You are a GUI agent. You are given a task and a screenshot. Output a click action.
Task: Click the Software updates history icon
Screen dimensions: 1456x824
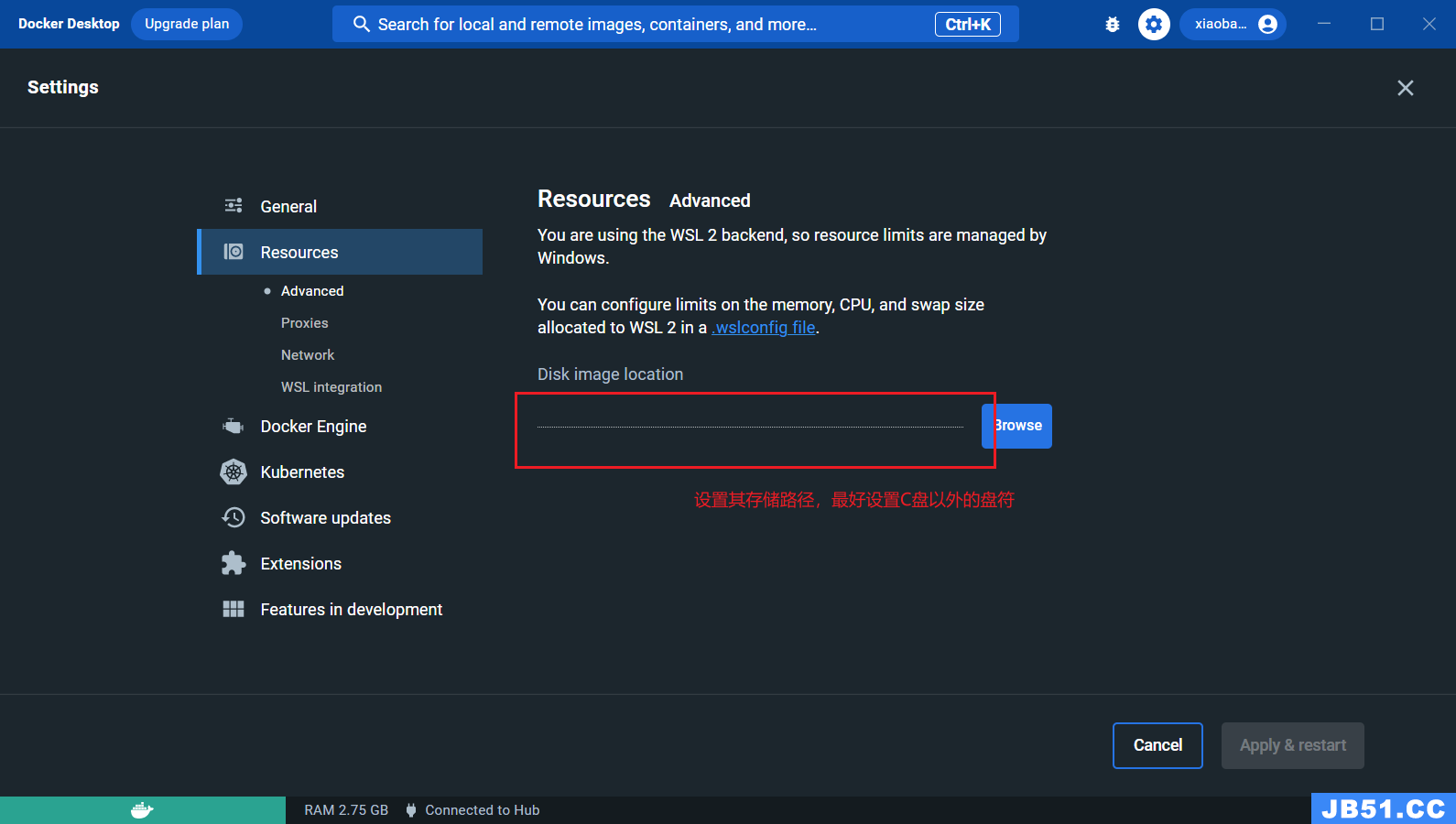234,517
